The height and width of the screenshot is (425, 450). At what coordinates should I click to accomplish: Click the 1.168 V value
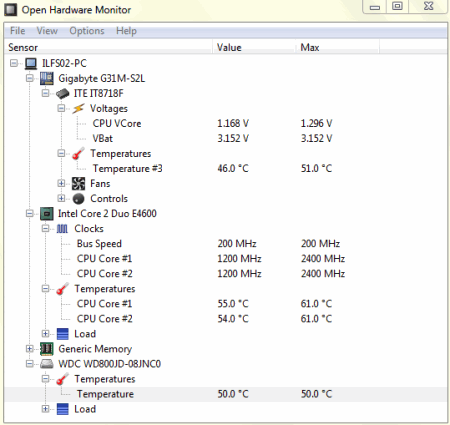point(233,123)
